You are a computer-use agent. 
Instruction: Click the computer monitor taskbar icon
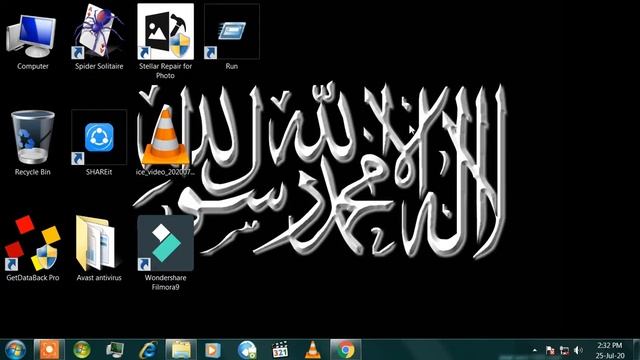115,350
